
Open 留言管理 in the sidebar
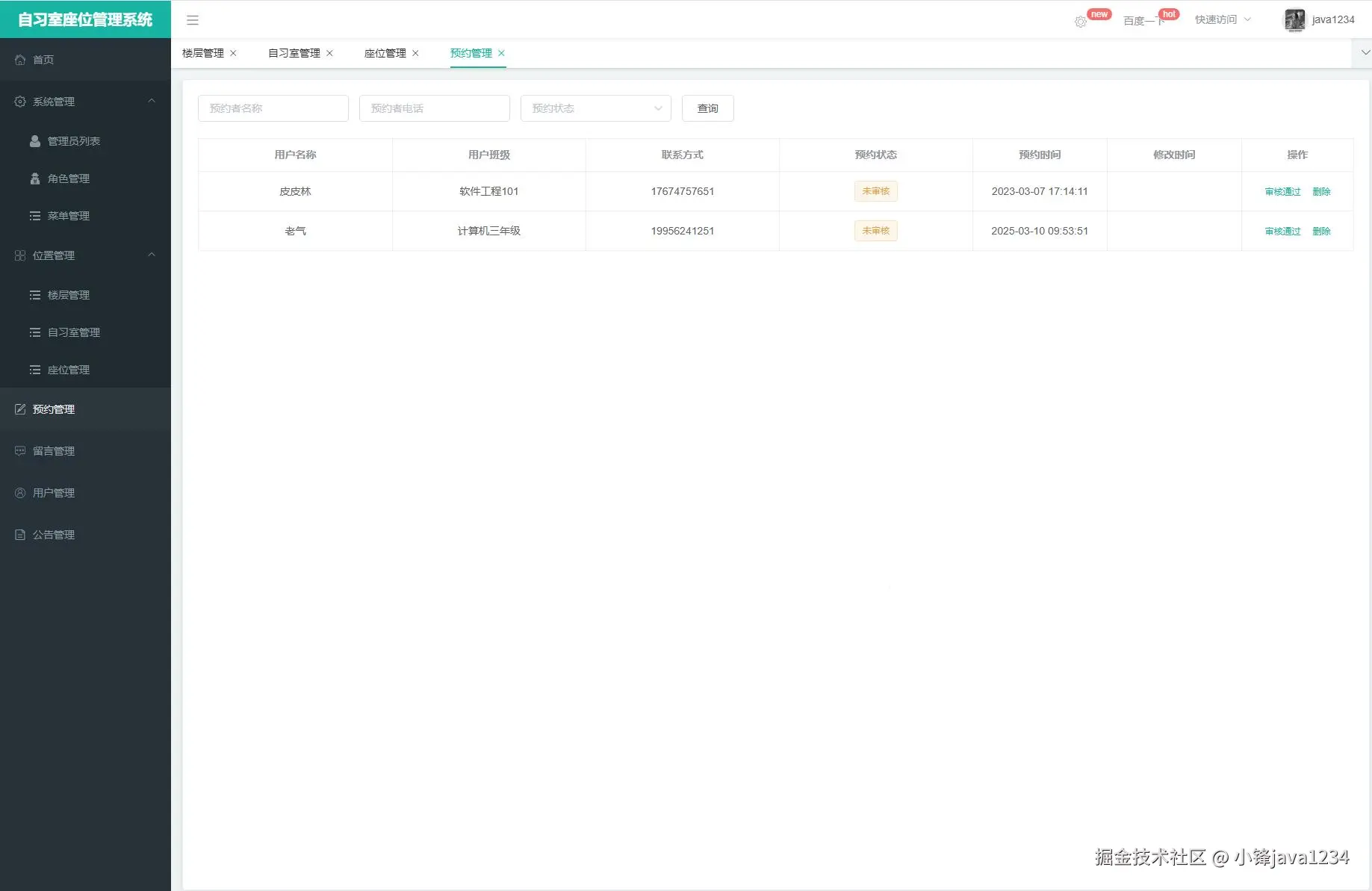click(x=85, y=451)
